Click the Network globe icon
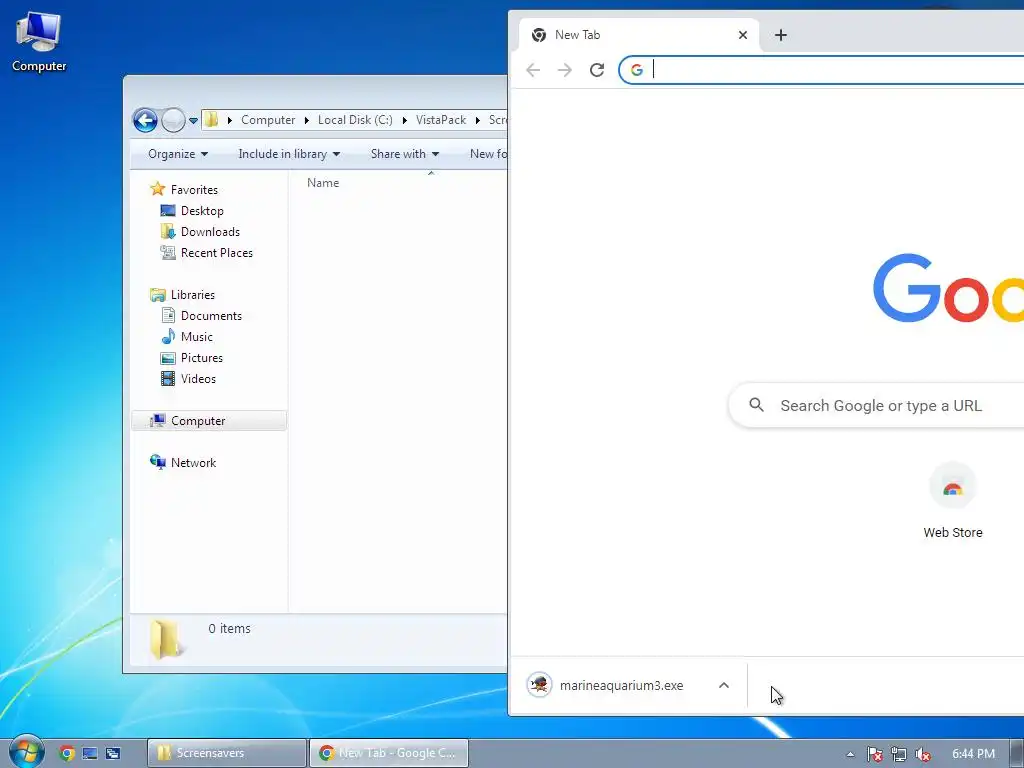The width and height of the screenshot is (1024, 768). click(157, 462)
